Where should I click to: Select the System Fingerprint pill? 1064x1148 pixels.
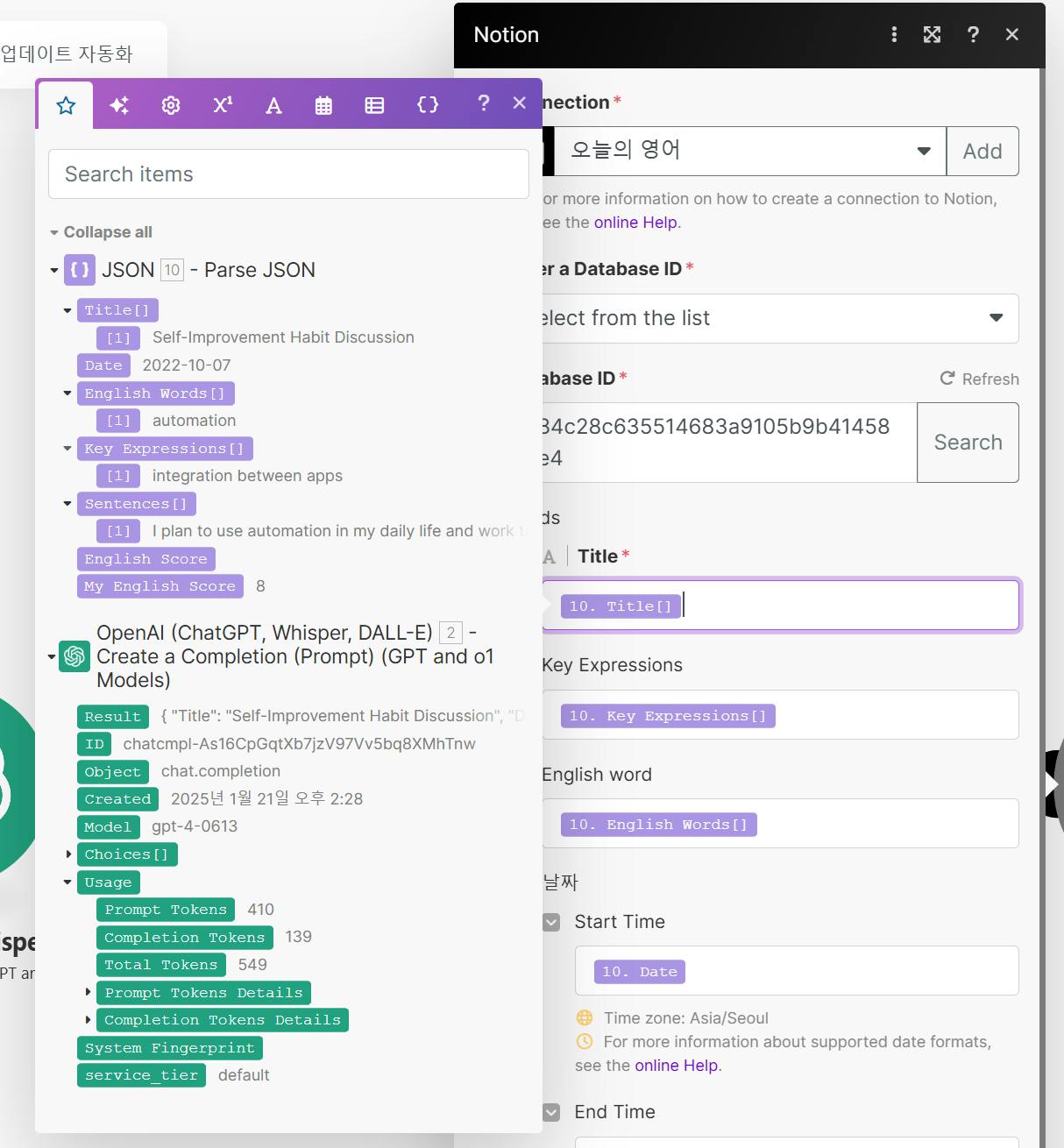pyautogui.click(x=170, y=1048)
